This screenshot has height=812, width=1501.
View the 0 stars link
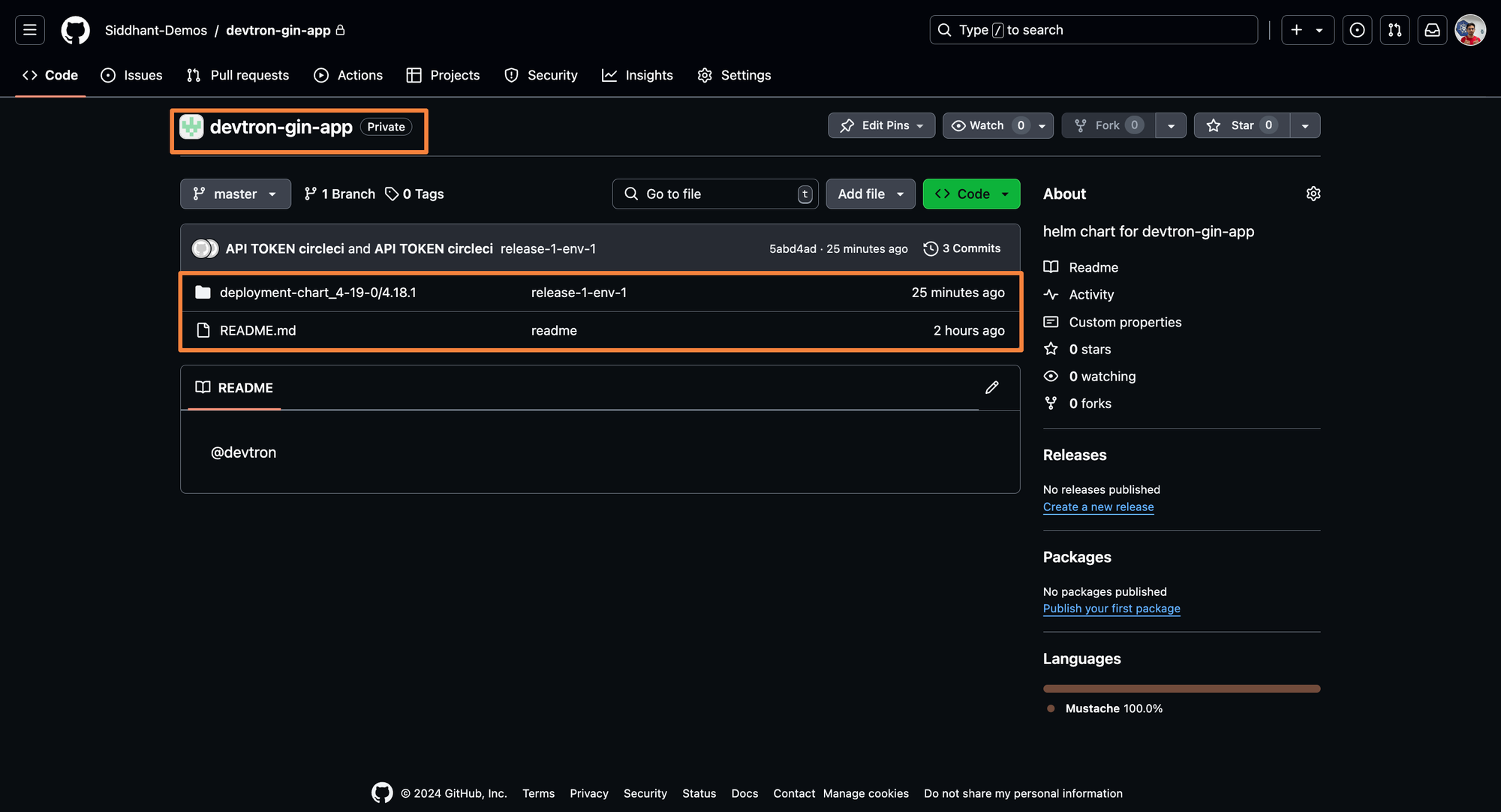tap(1078, 349)
